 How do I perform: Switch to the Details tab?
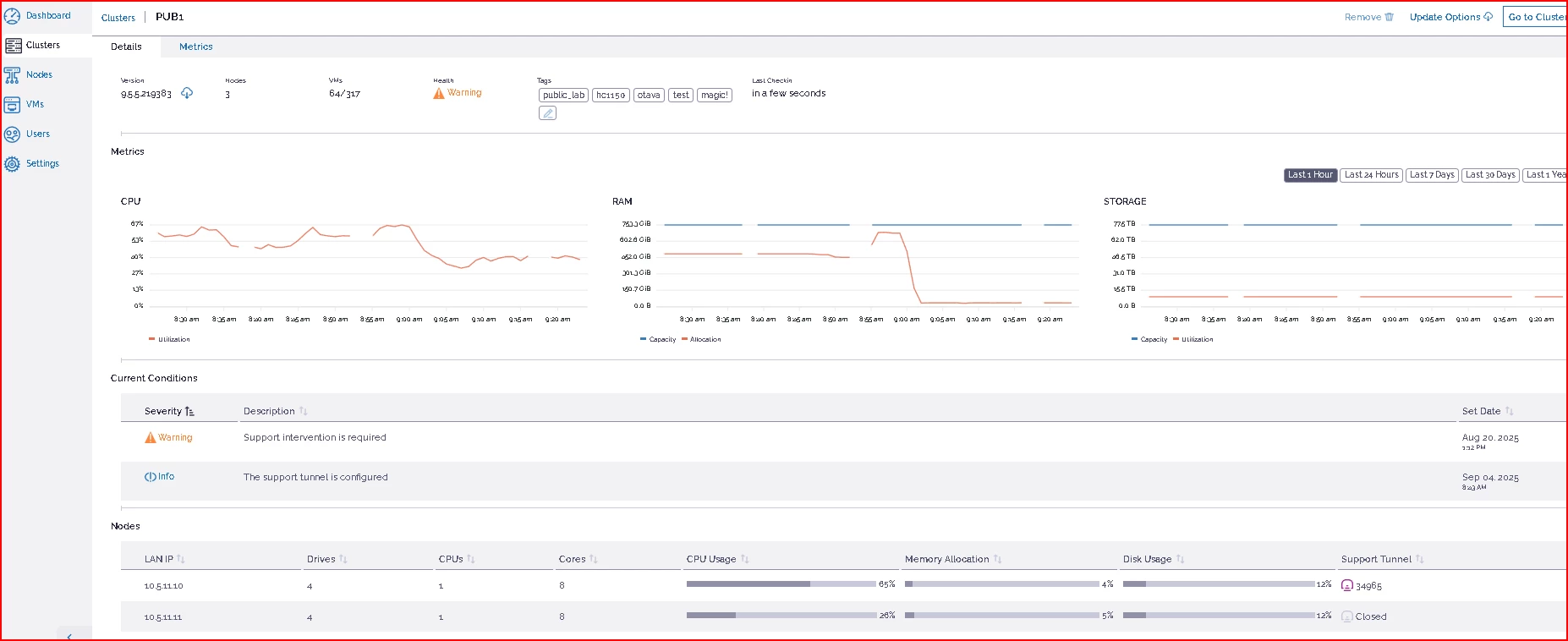tap(126, 47)
